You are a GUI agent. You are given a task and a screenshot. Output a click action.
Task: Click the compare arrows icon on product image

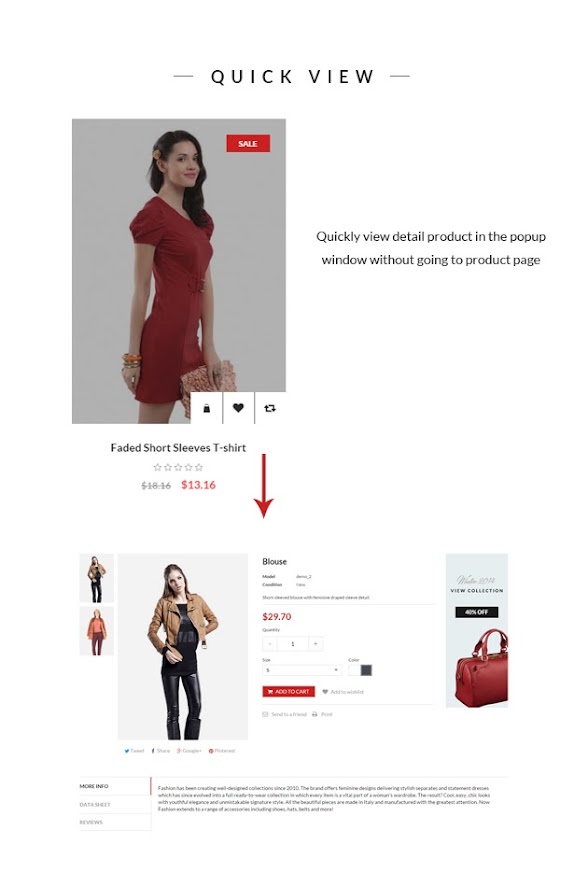pos(270,408)
